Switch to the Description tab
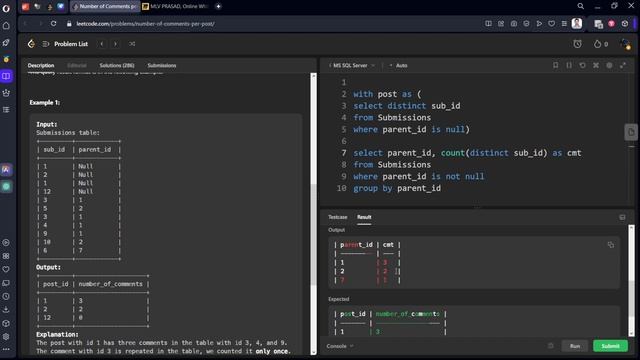The height and width of the screenshot is (360, 640). point(41,65)
